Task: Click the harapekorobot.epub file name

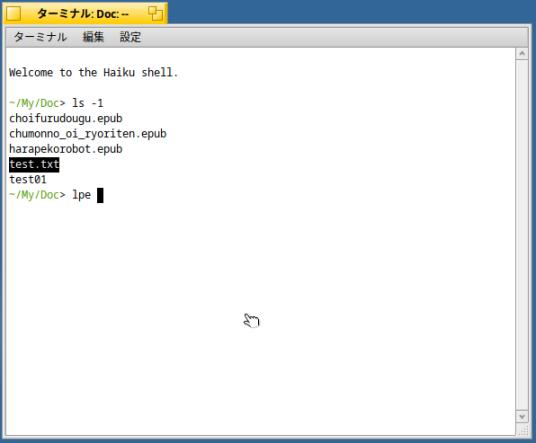Action: pos(66,149)
